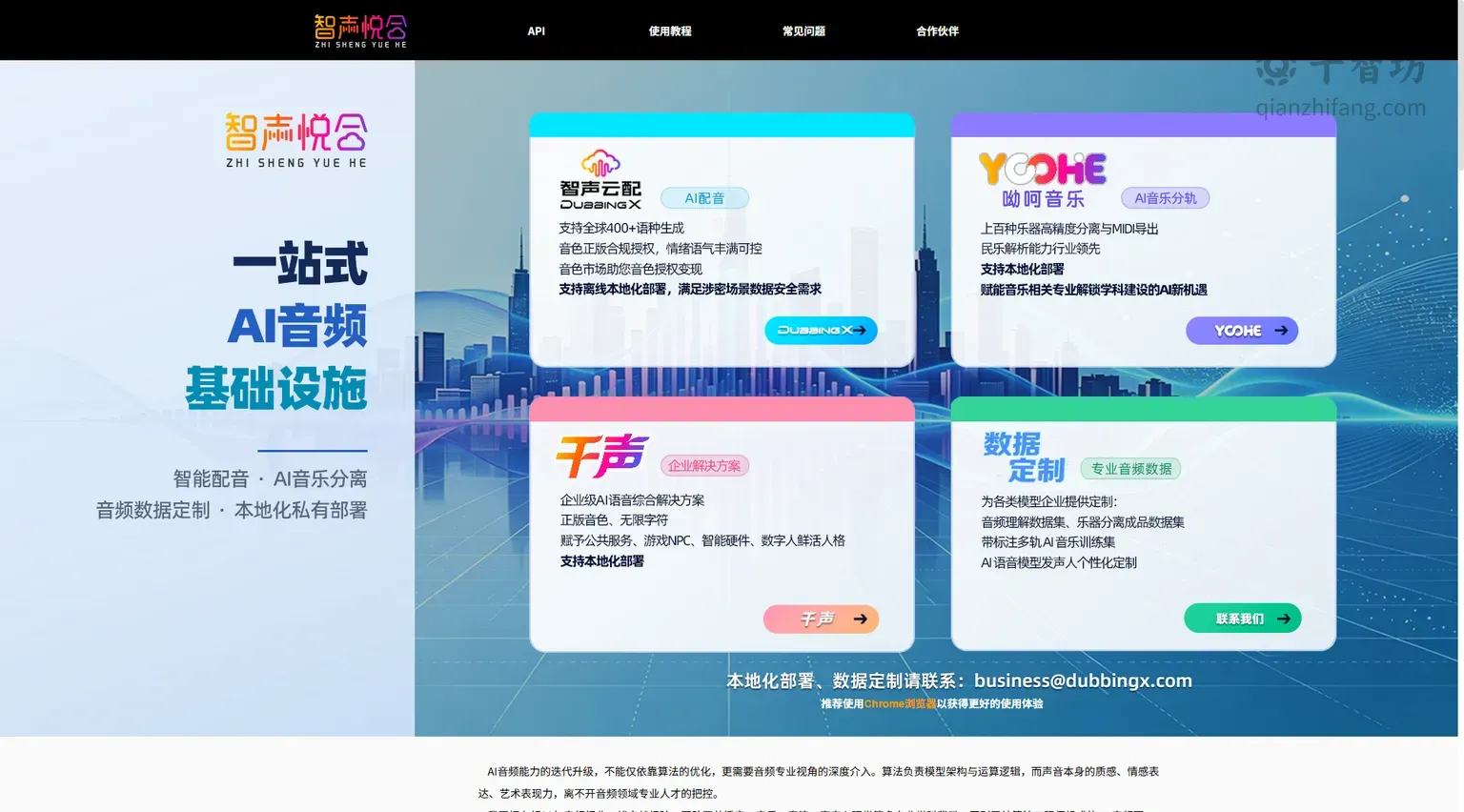Open the 合作伙伴 navigation link
This screenshot has height=812, width=1464.
click(x=938, y=31)
